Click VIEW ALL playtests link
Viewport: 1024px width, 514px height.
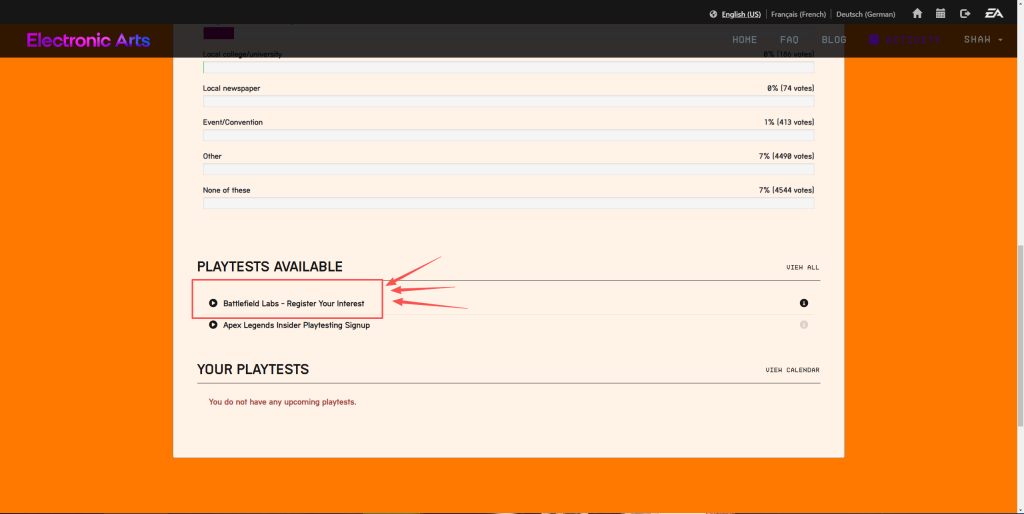point(803,267)
